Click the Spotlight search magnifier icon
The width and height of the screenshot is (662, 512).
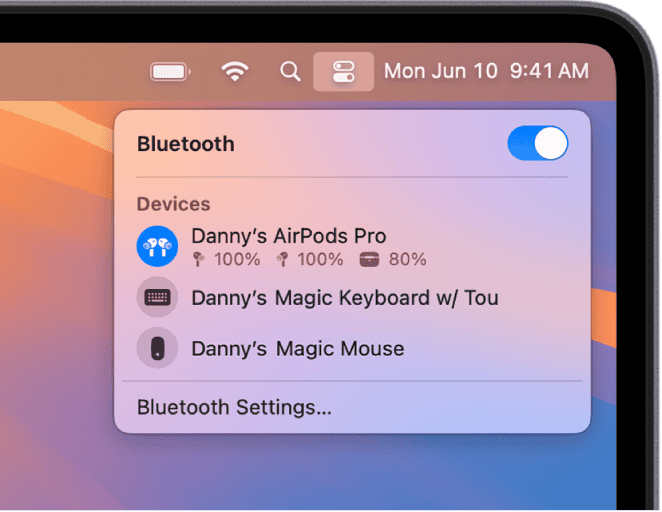[x=290, y=71]
